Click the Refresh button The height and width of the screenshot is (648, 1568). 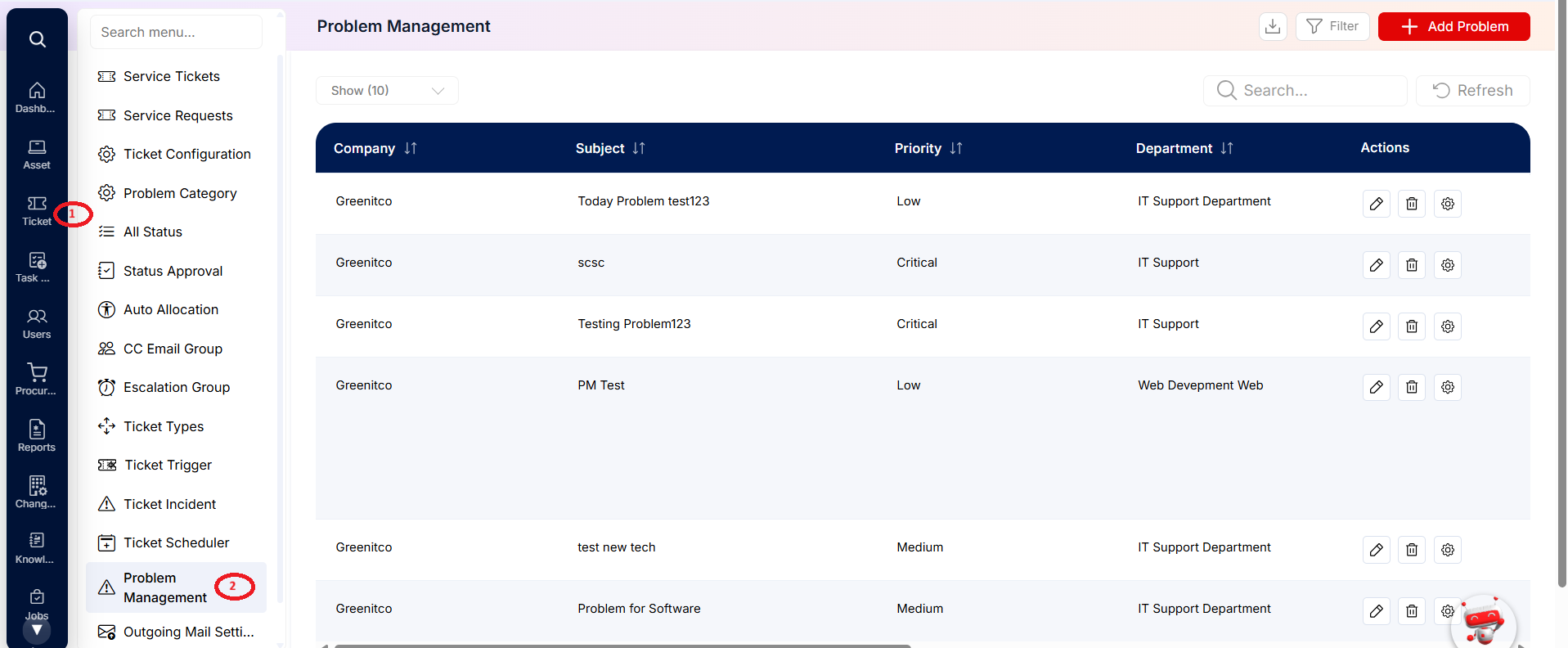tap(1472, 91)
